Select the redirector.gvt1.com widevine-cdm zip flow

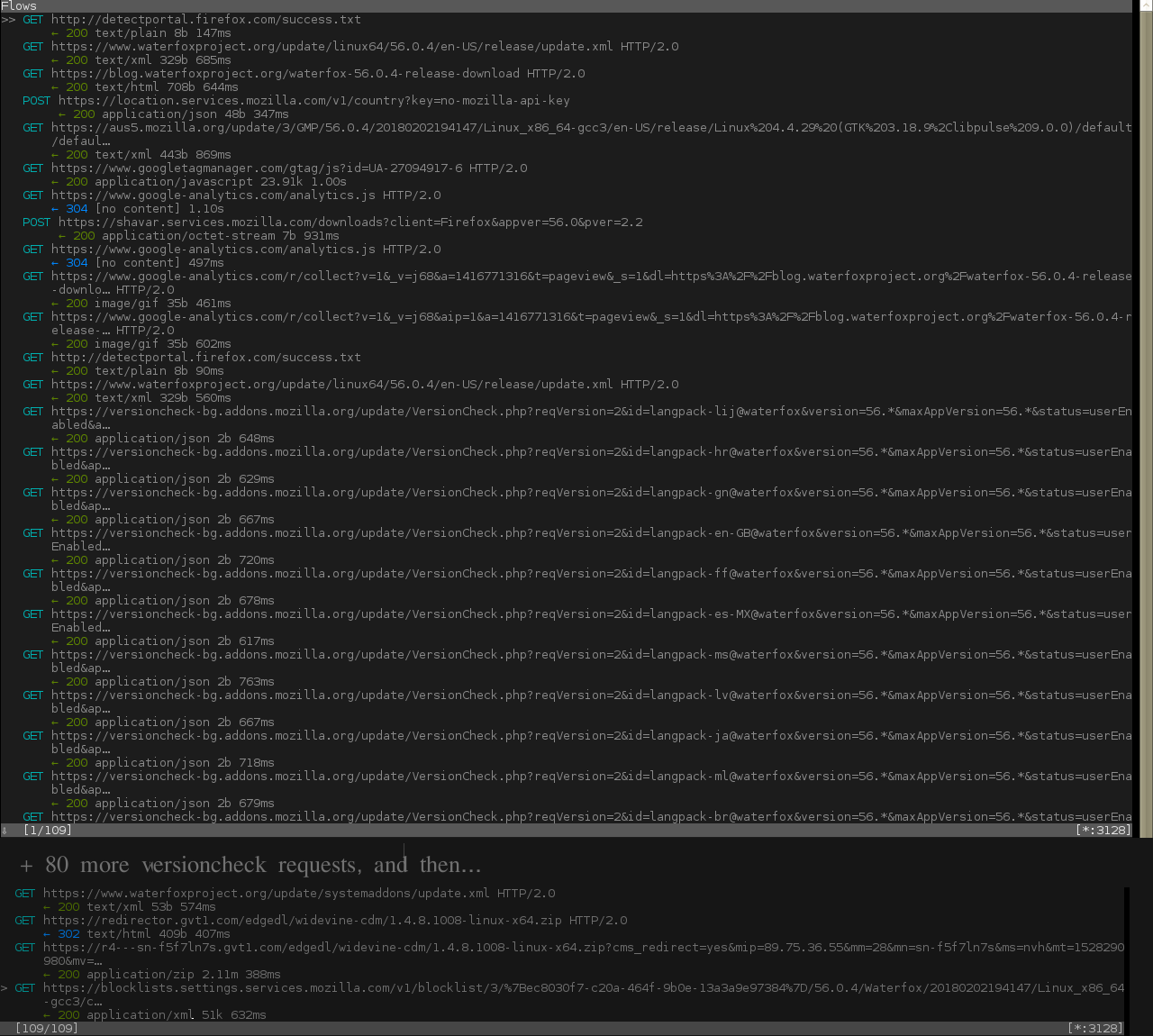pos(321,920)
